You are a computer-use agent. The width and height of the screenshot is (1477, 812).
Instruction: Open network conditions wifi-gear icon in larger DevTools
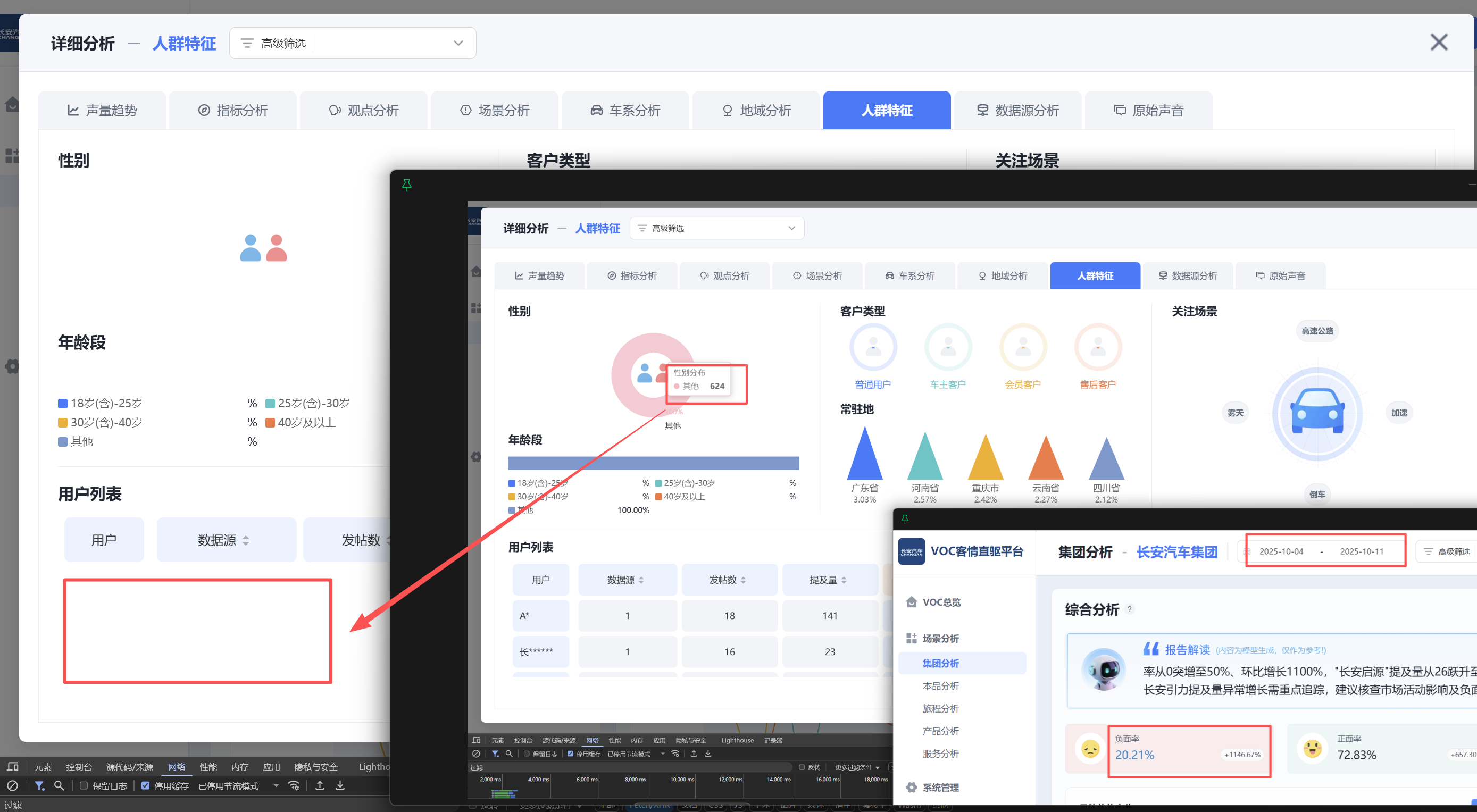tap(294, 785)
